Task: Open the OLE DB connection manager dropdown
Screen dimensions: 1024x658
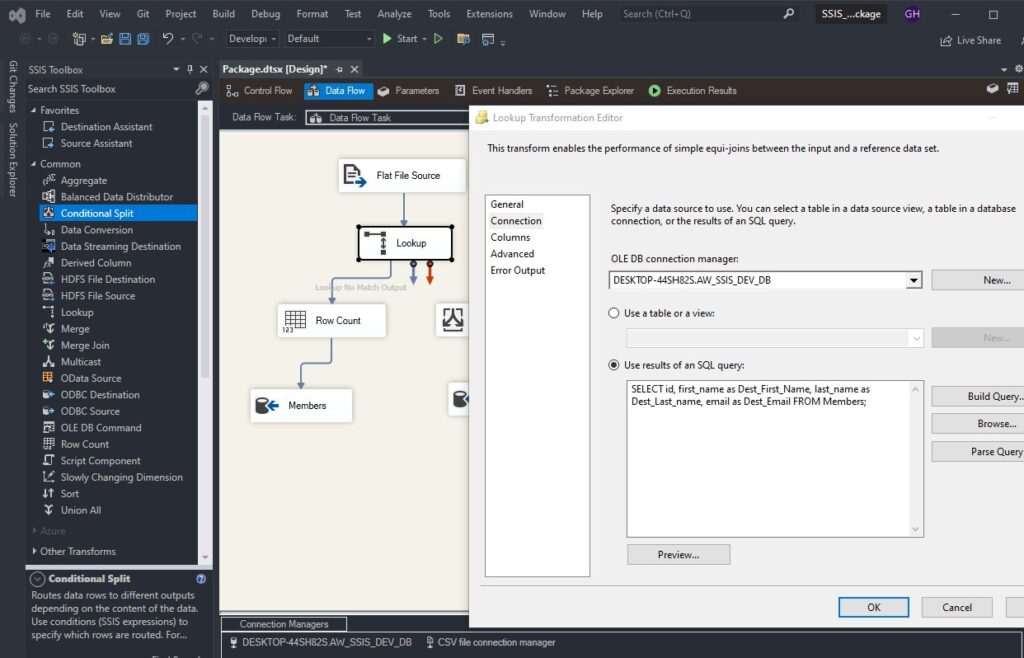Action: (x=913, y=280)
